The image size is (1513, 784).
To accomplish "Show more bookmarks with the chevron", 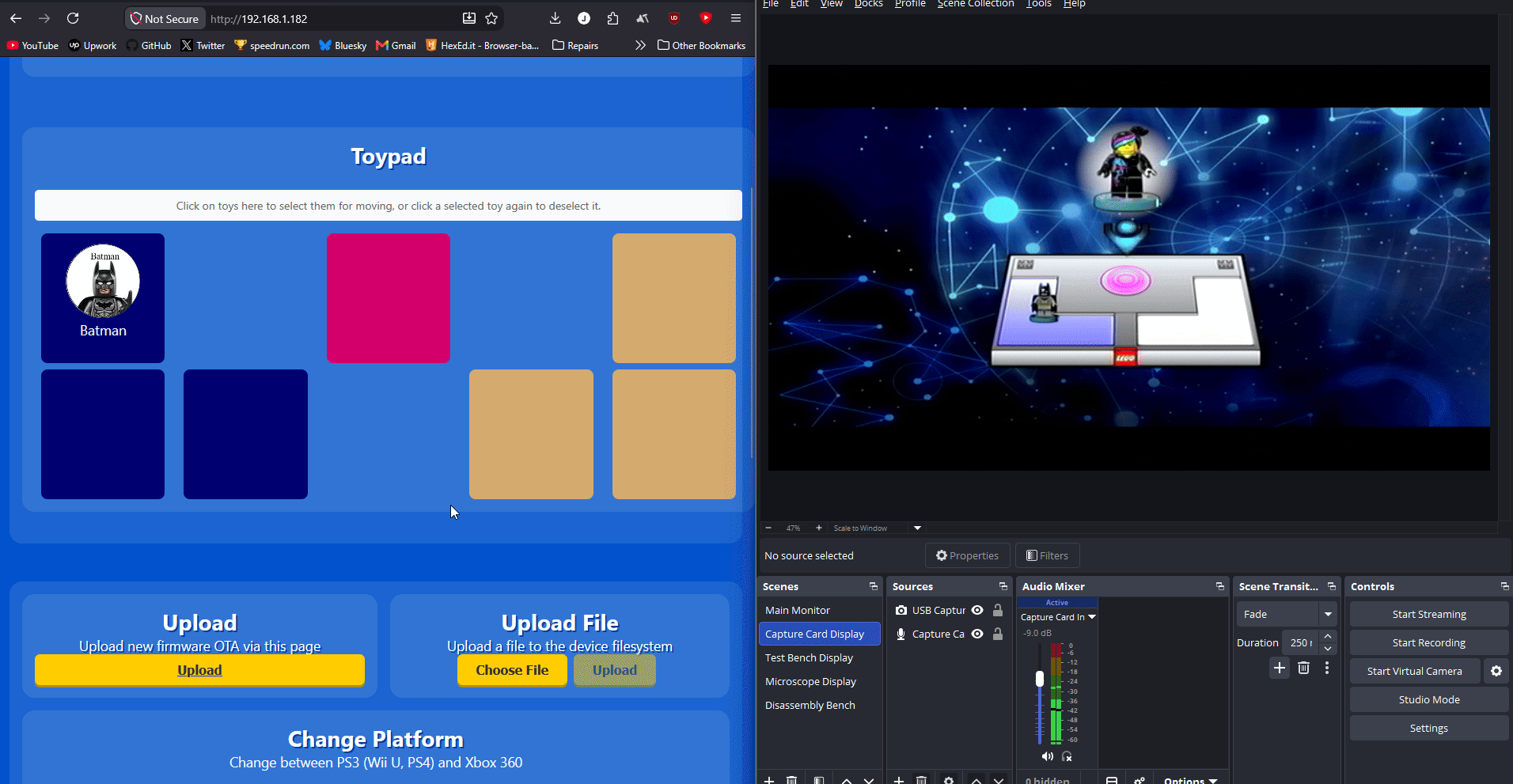I will pos(640,45).
